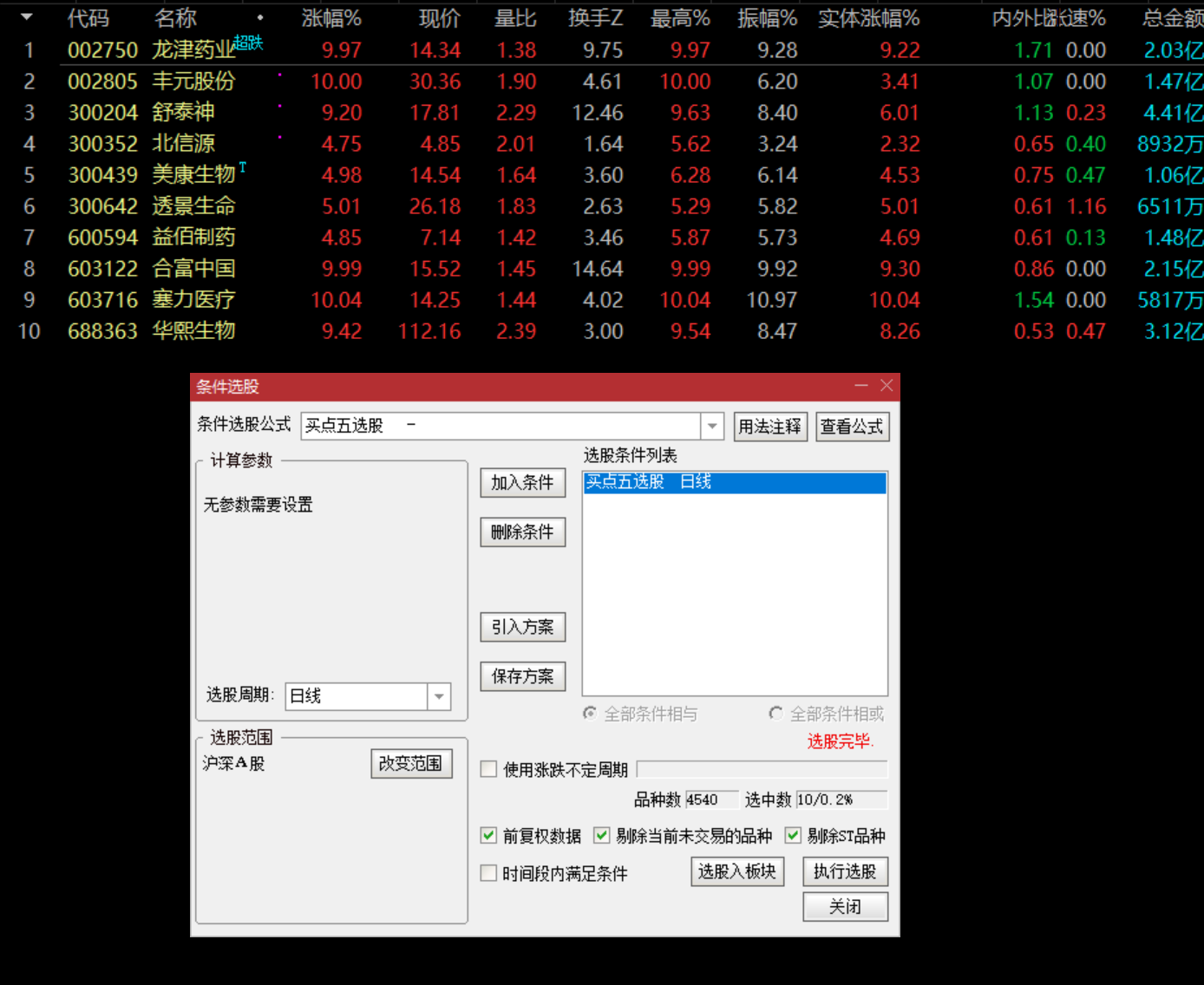Toggle the 剔除ST品种 checkbox
The image size is (1204, 985).
(x=793, y=836)
